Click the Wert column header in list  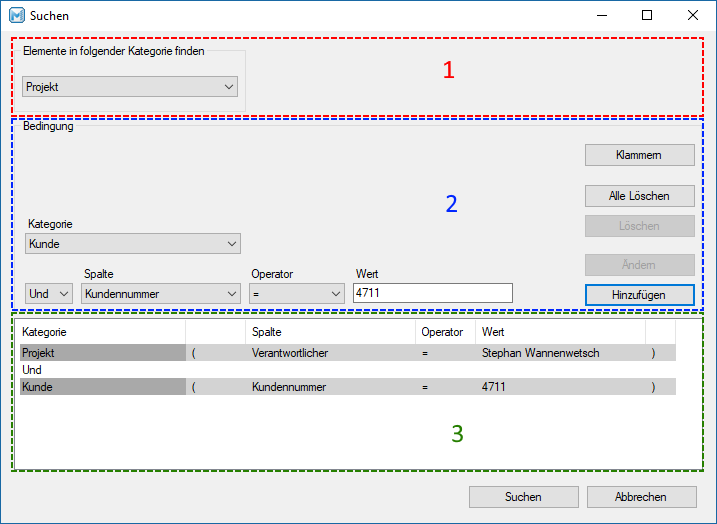coord(560,332)
